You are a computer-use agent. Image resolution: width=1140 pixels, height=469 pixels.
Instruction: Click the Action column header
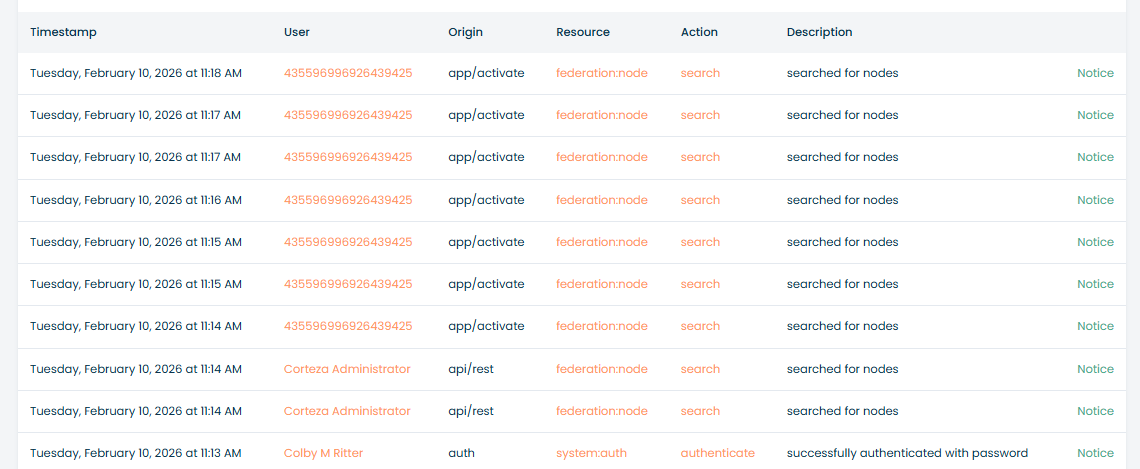pos(699,32)
